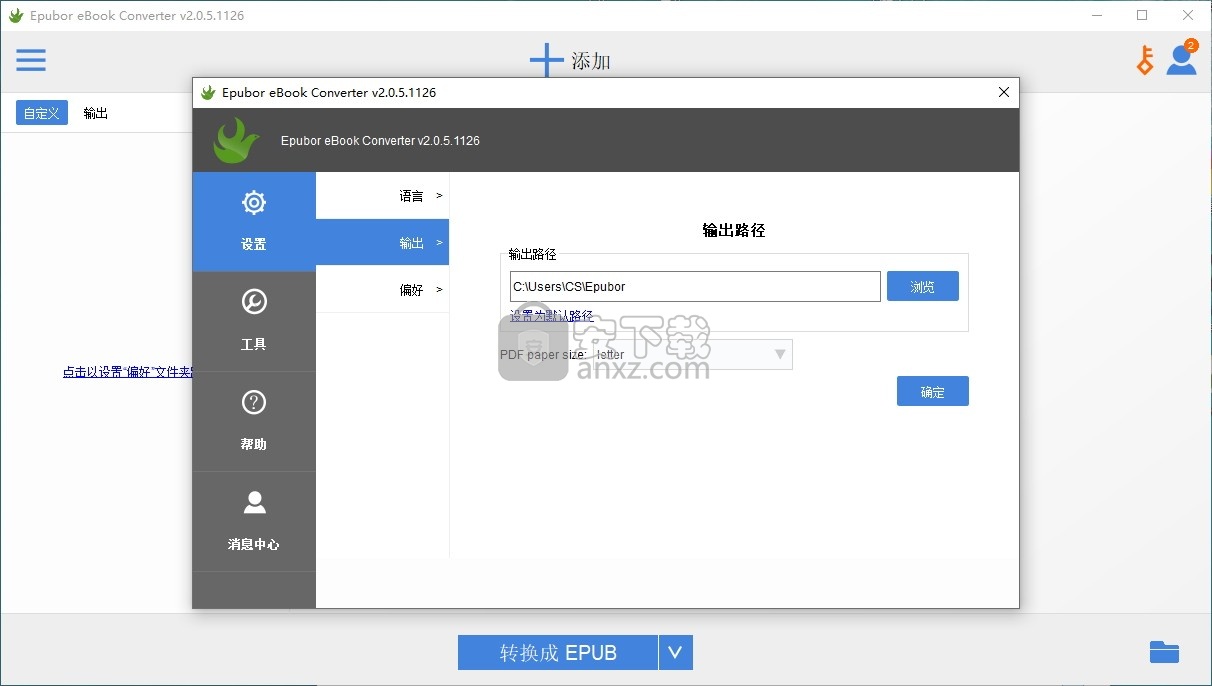Image resolution: width=1212 pixels, height=686 pixels.
Task: Open the 工具 wrench sidebar item
Action: coord(254,321)
